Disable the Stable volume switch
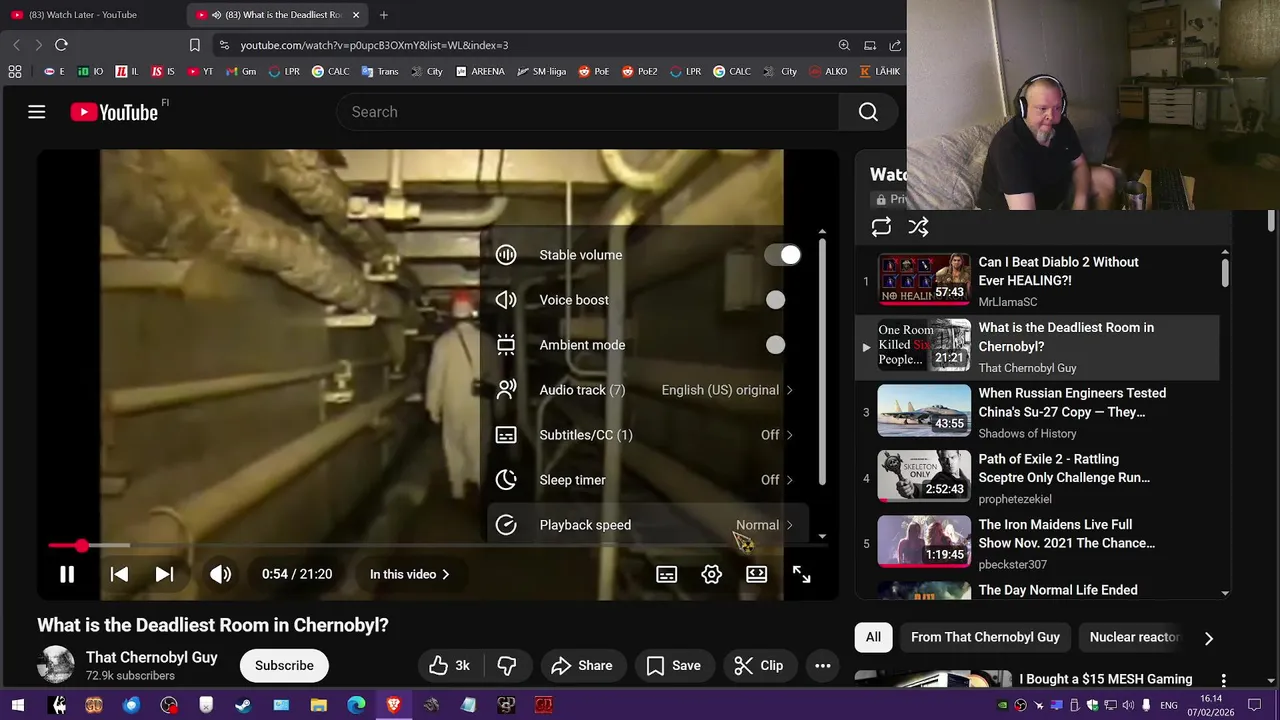 click(x=782, y=255)
